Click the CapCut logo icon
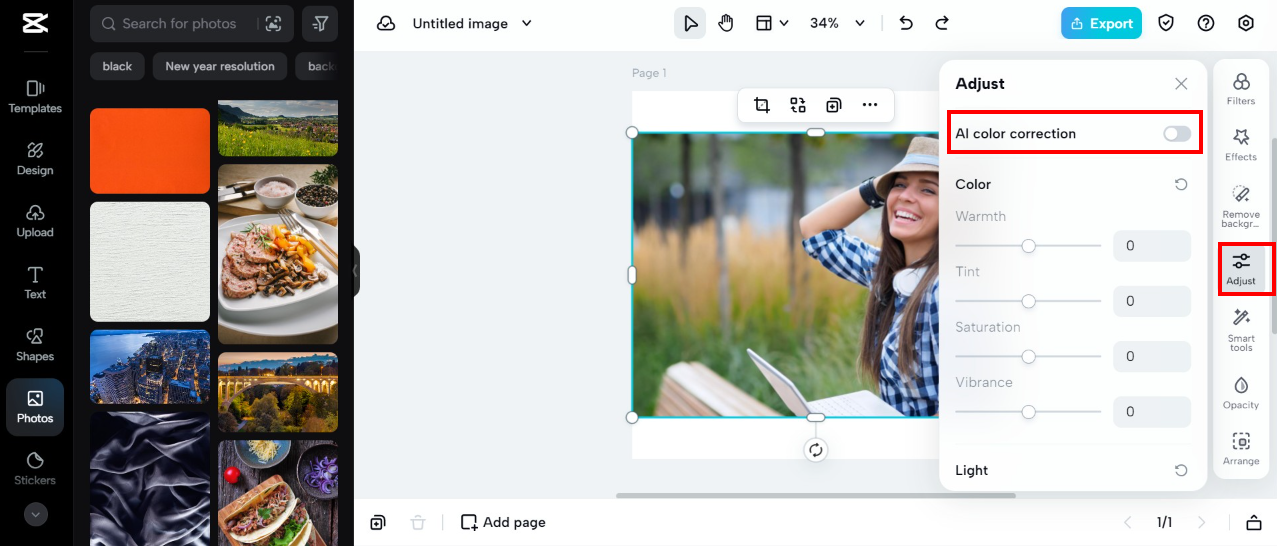The height and width of the screenshot is (546, 1277). (34, 24)
